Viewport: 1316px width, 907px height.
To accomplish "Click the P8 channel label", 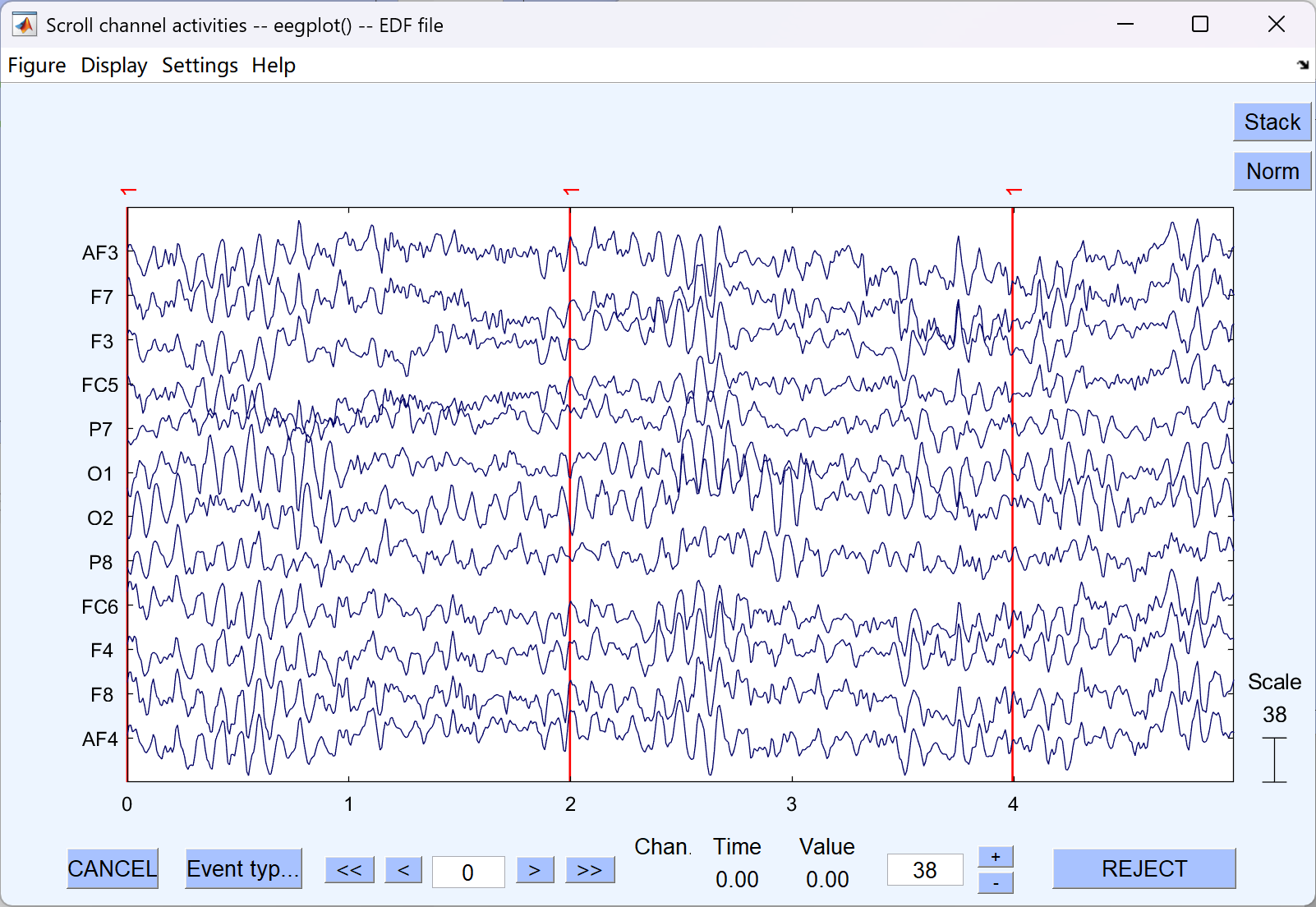I will click(x=100, y=563).
